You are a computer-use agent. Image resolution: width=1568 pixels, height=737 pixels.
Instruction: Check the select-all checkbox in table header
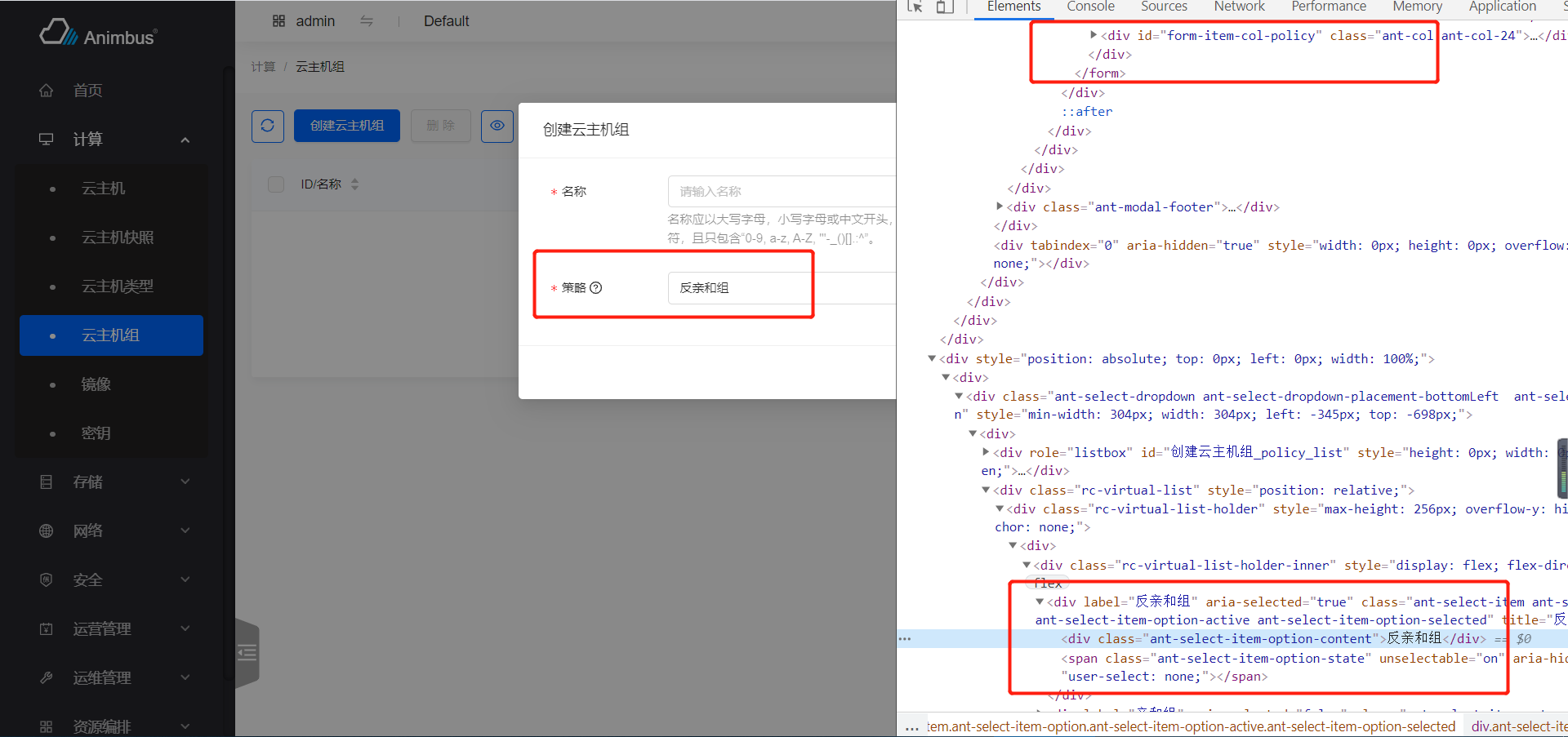[276, 184]
